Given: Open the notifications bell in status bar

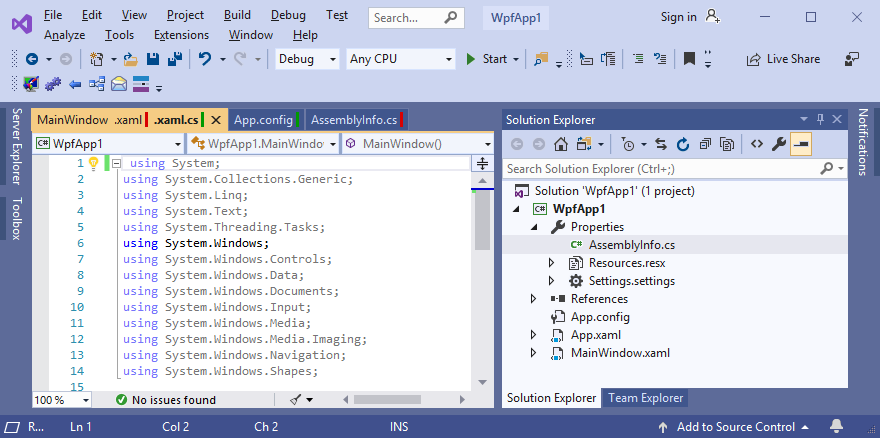Looking at the screenshot, I should coord(836,427).
